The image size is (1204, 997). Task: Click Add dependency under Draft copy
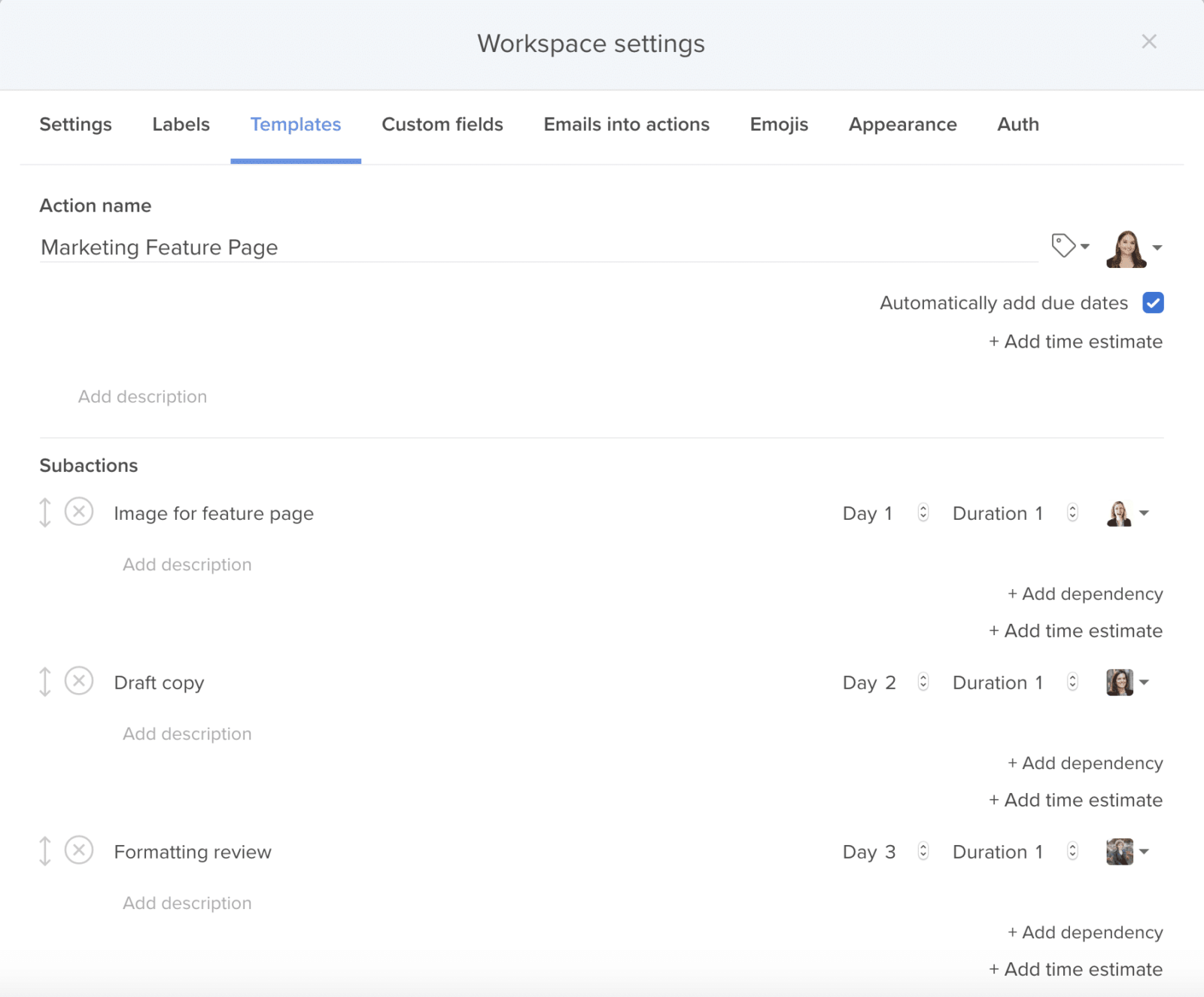[1085, 762]
